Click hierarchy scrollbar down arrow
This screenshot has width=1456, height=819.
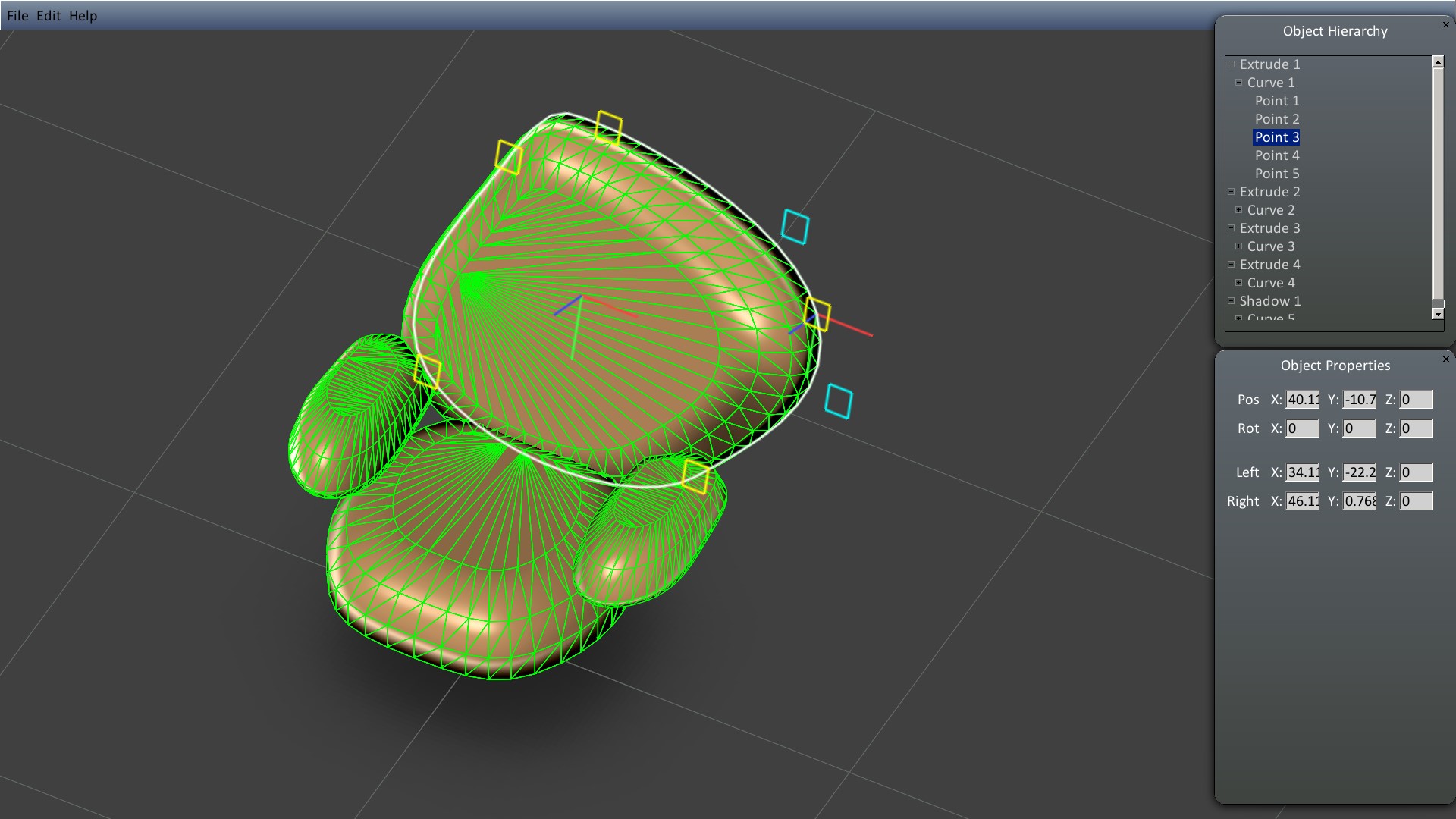(1438, 313)
